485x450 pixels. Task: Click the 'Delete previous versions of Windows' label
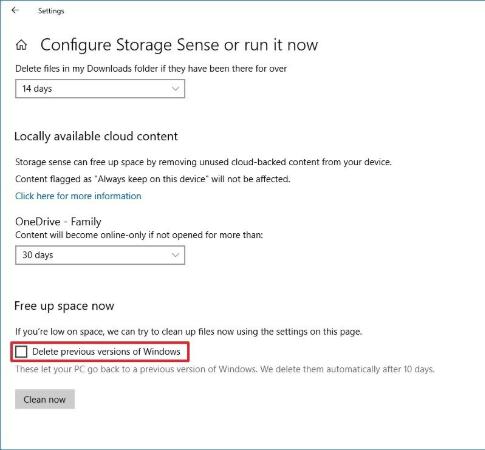pos(106,352)
